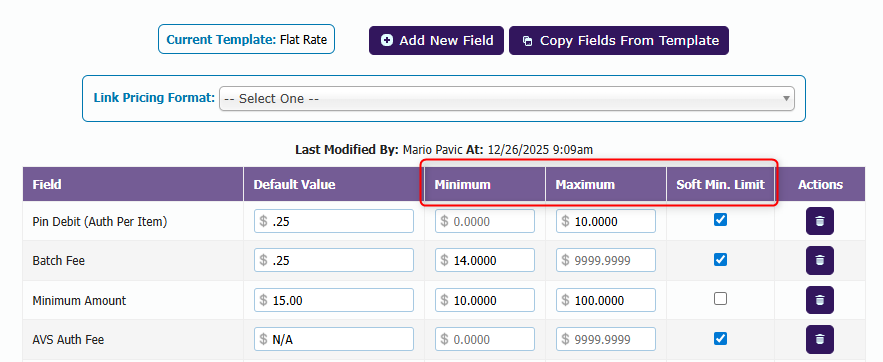Click the Current Template Flat Rate label

[x=246, y=39]
